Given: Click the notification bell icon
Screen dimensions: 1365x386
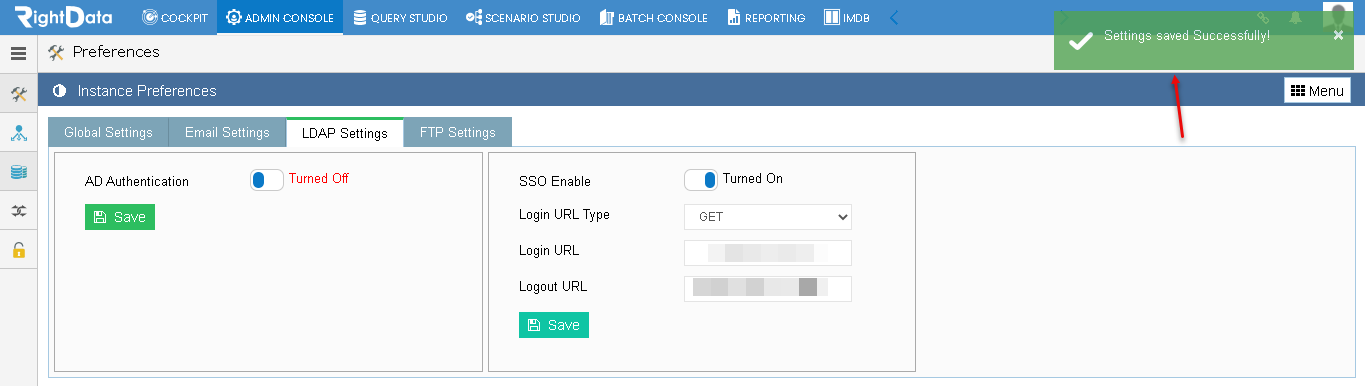Looking at the screenshot, I should (1296, 18).
